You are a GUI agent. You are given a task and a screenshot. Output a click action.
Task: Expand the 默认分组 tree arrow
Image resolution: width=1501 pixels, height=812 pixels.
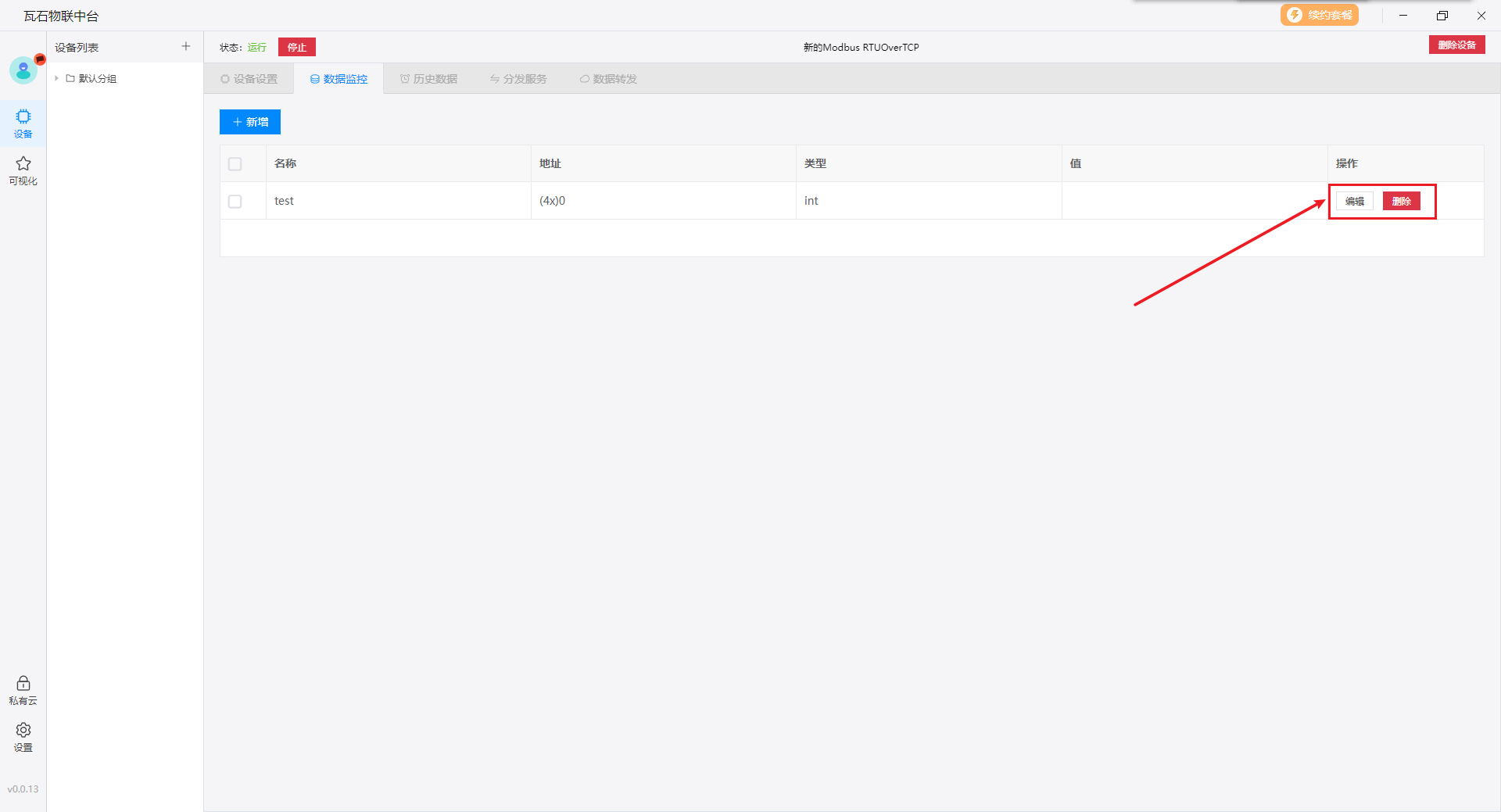pos(57,79)
